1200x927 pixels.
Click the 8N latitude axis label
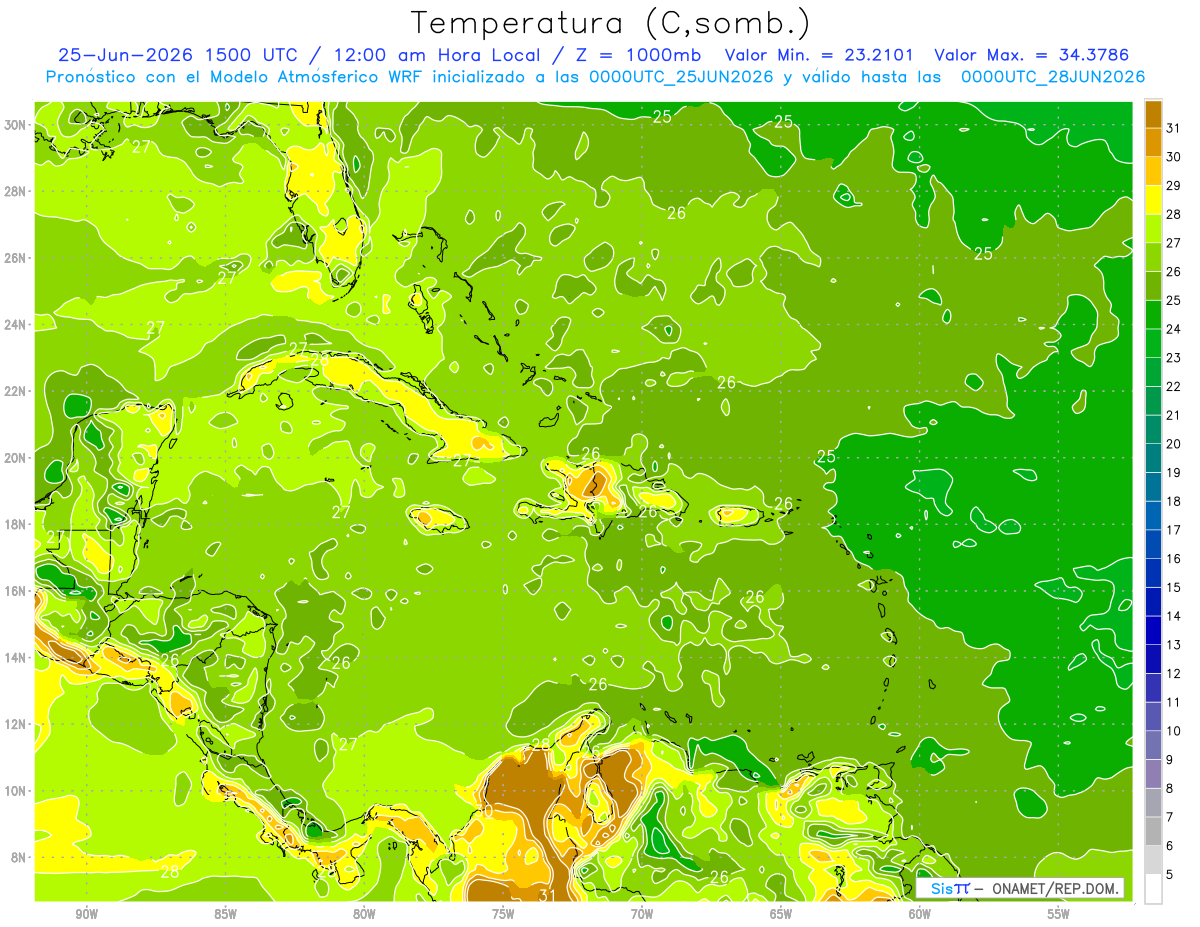click(x=18, y=857)
